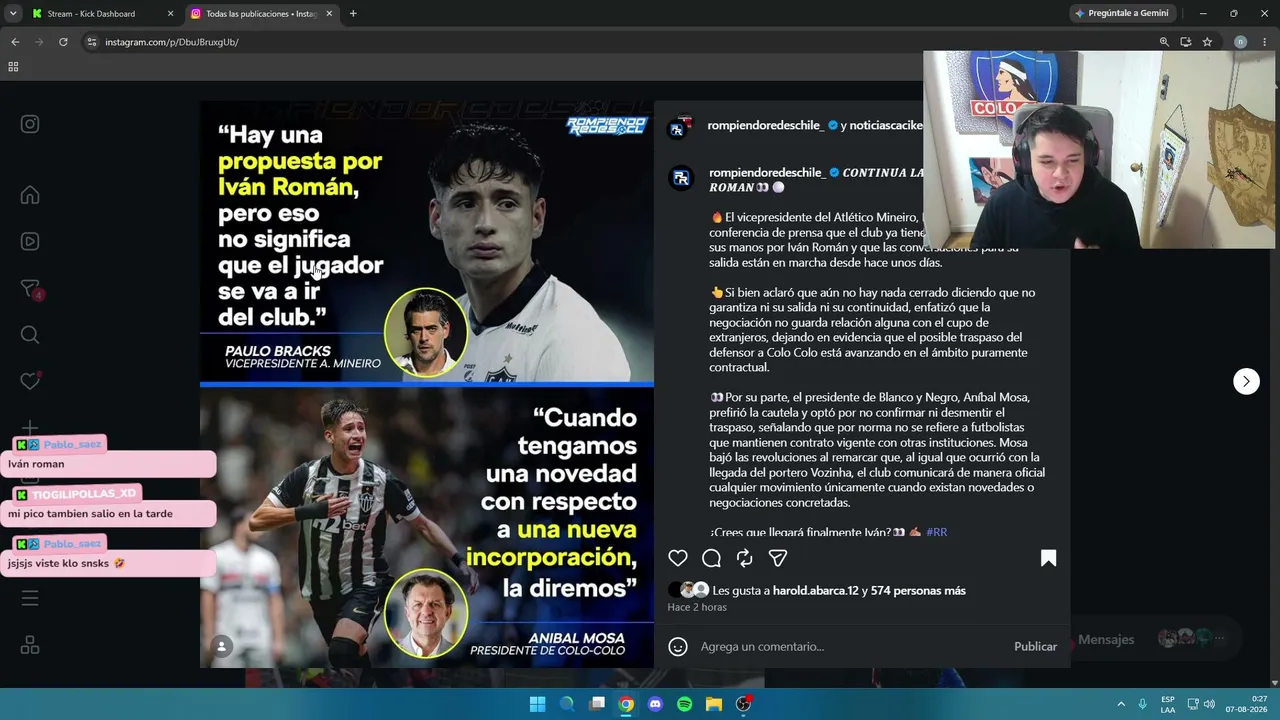Viewport: 1280px width, 720px height.
Task: Switch to the Stream - Kick Dashboard tab
Action: (92, 14)
